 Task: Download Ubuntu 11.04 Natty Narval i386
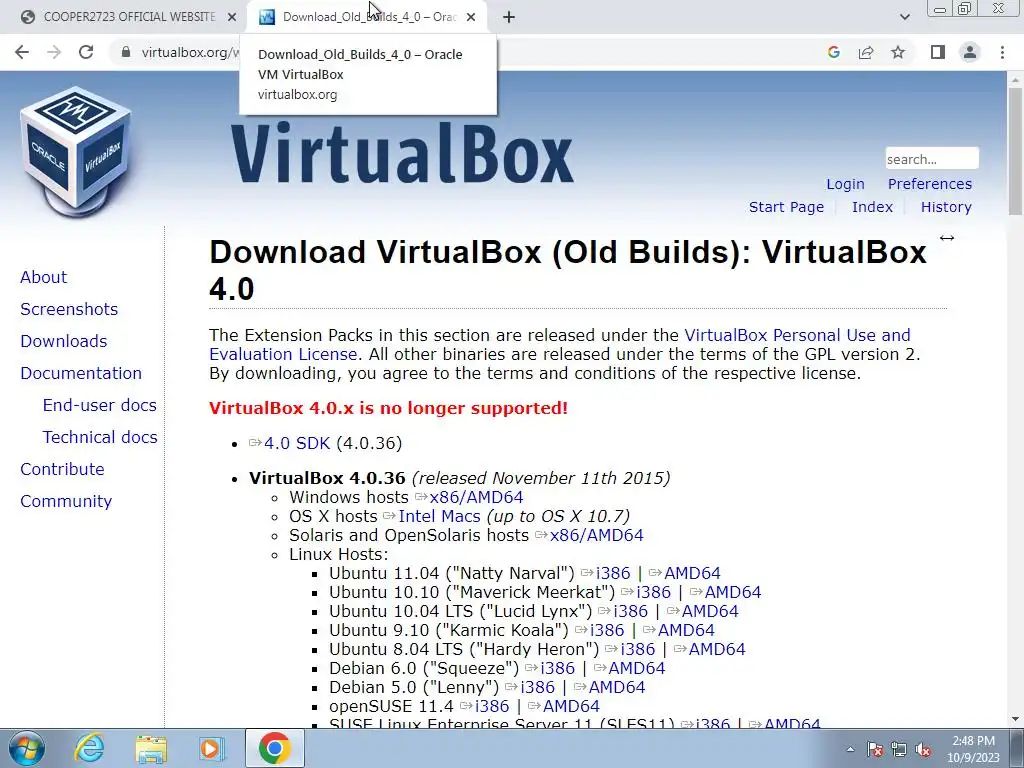tap(613, 573)
